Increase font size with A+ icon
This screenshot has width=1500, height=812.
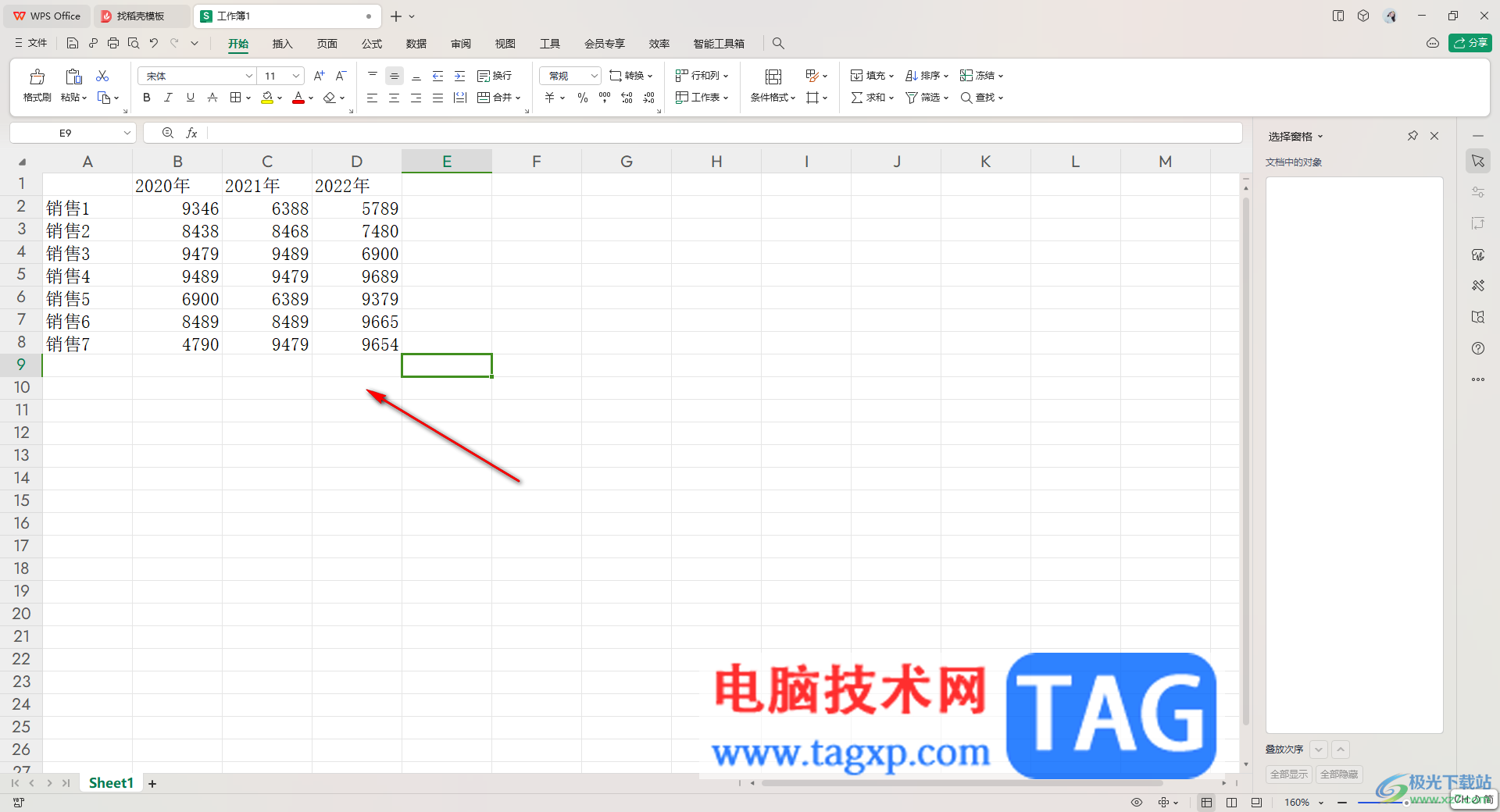click(x=319, y=76)
